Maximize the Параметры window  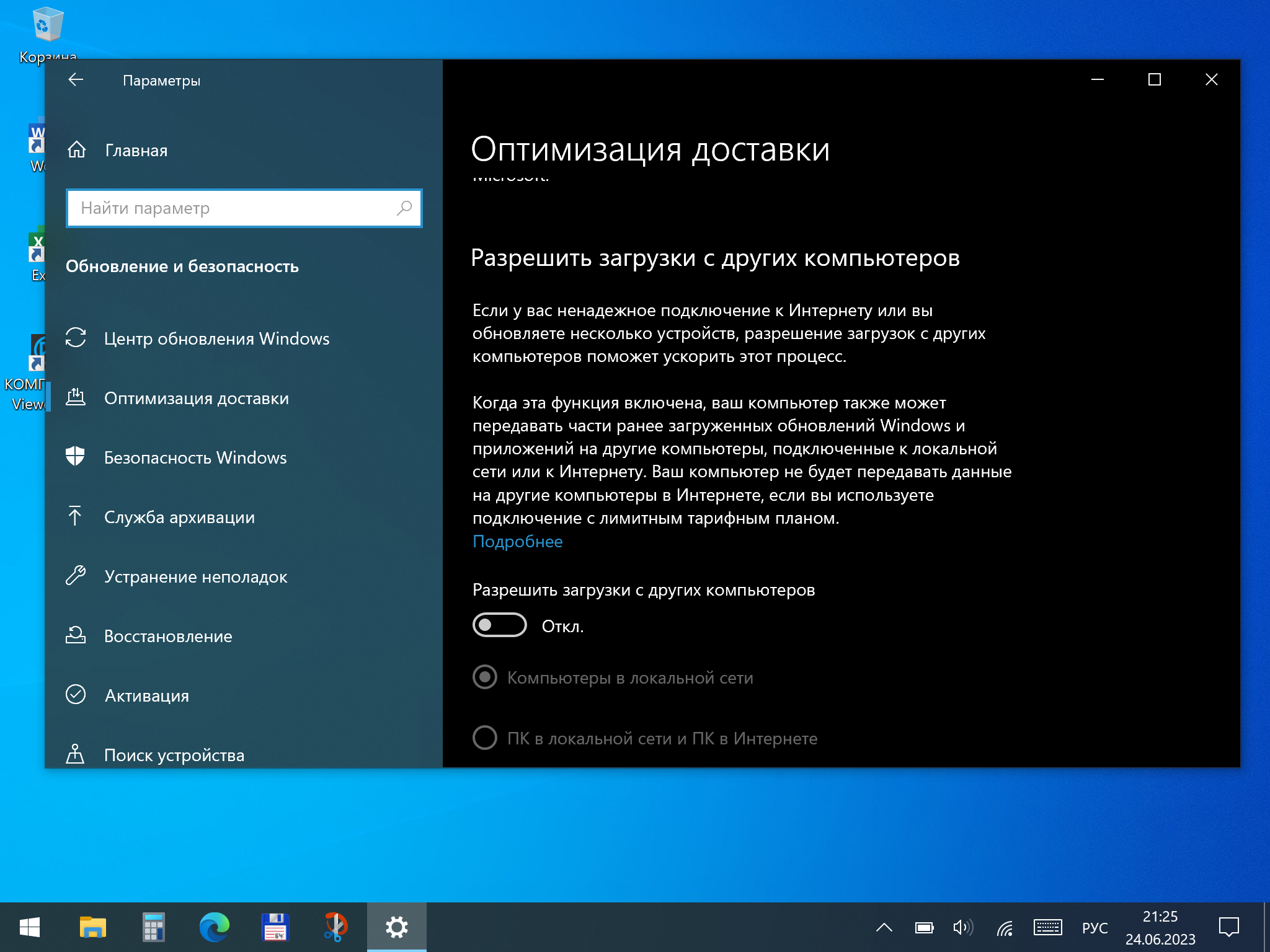1155,79
